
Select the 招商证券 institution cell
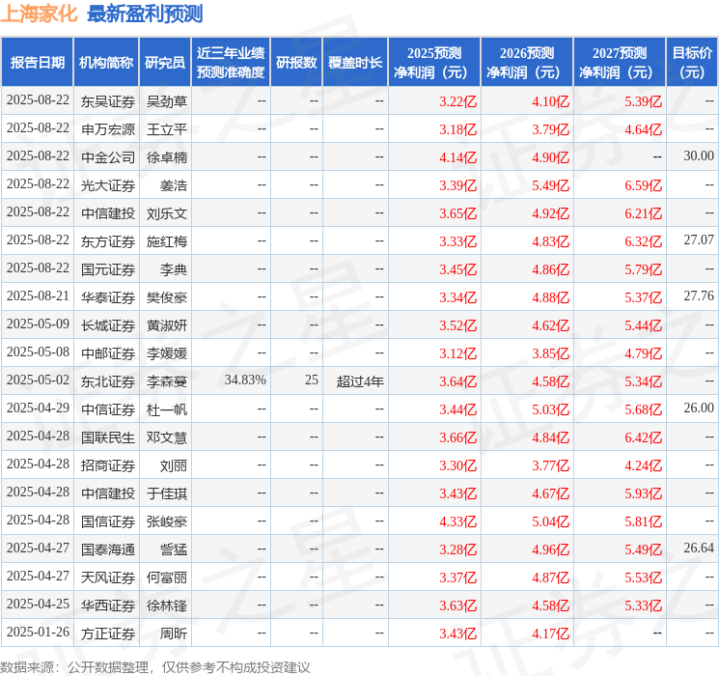click(x=108, y=465)
